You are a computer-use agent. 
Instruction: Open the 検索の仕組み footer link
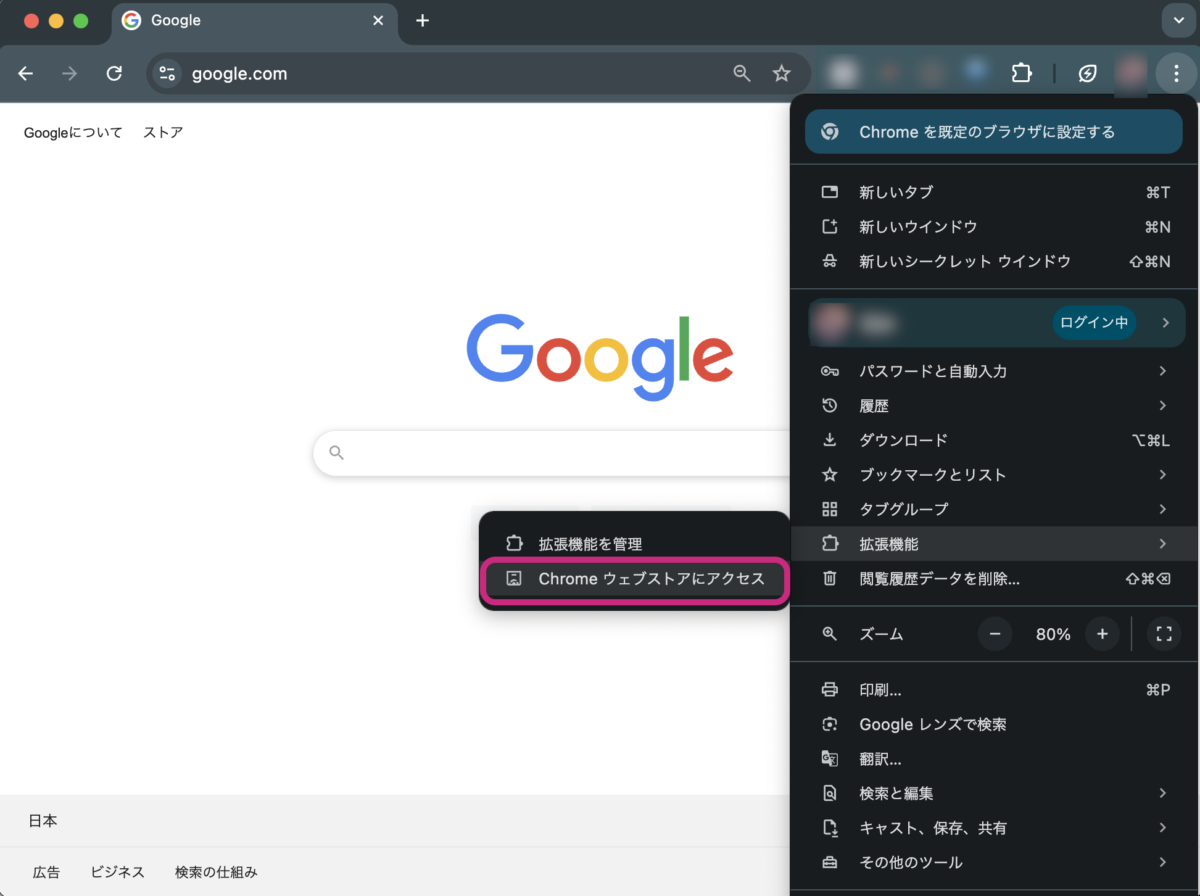pyautogui.click(x=216, y=872)
